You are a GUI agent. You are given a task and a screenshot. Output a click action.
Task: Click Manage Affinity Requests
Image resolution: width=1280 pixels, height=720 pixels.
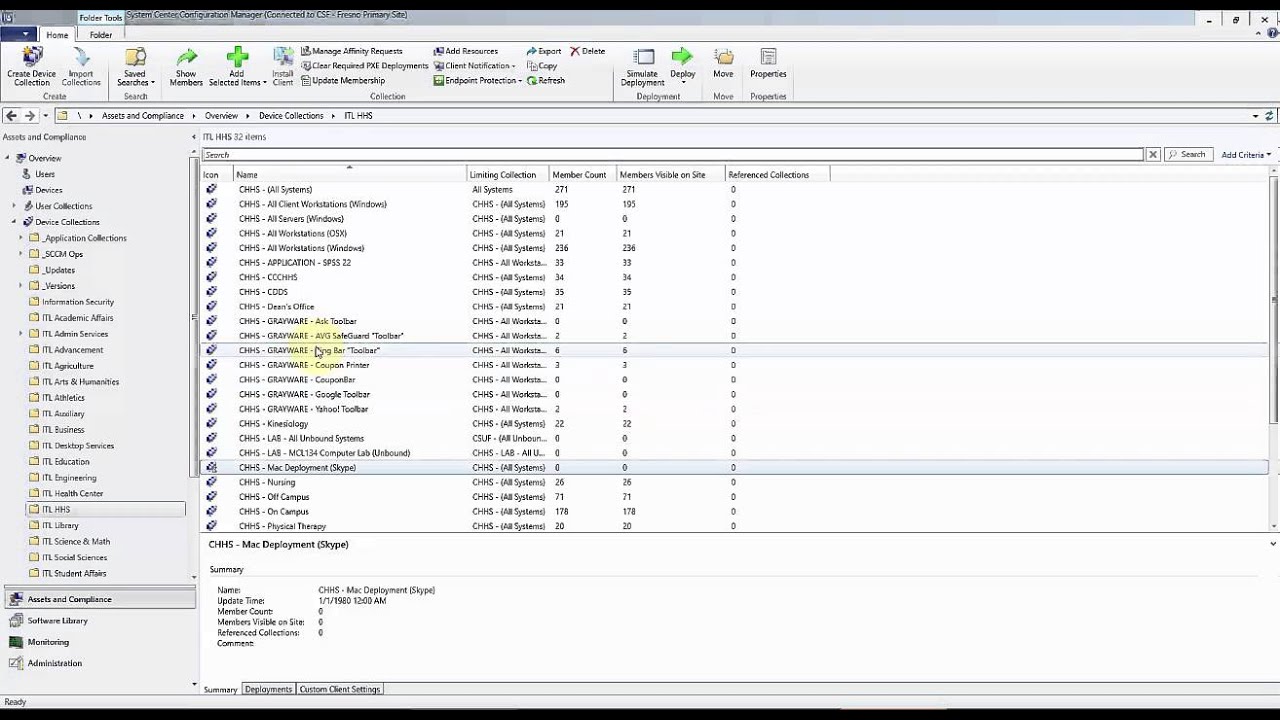(x=351, y=51)
